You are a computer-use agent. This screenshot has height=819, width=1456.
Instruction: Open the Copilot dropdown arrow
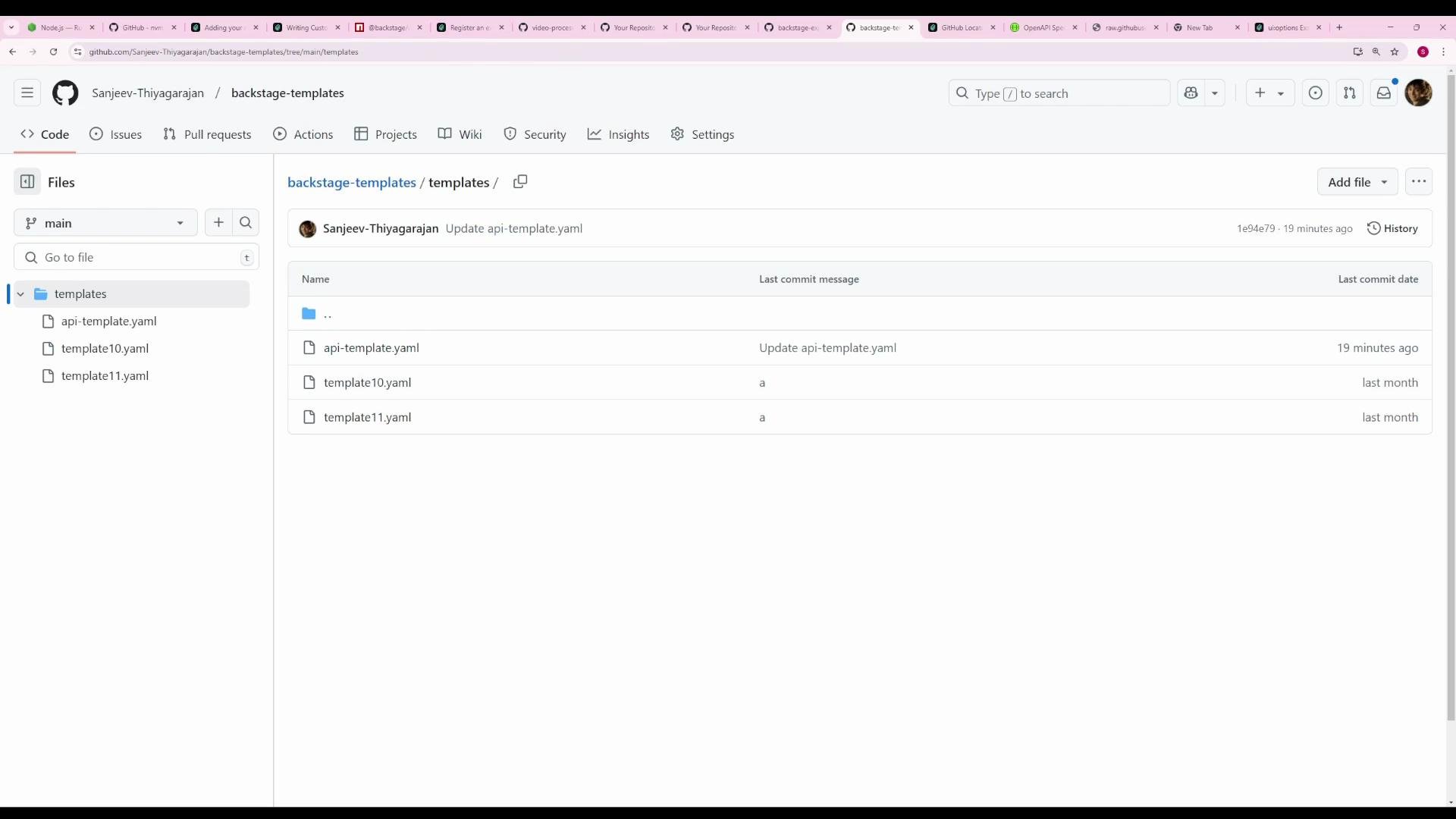1215,93
